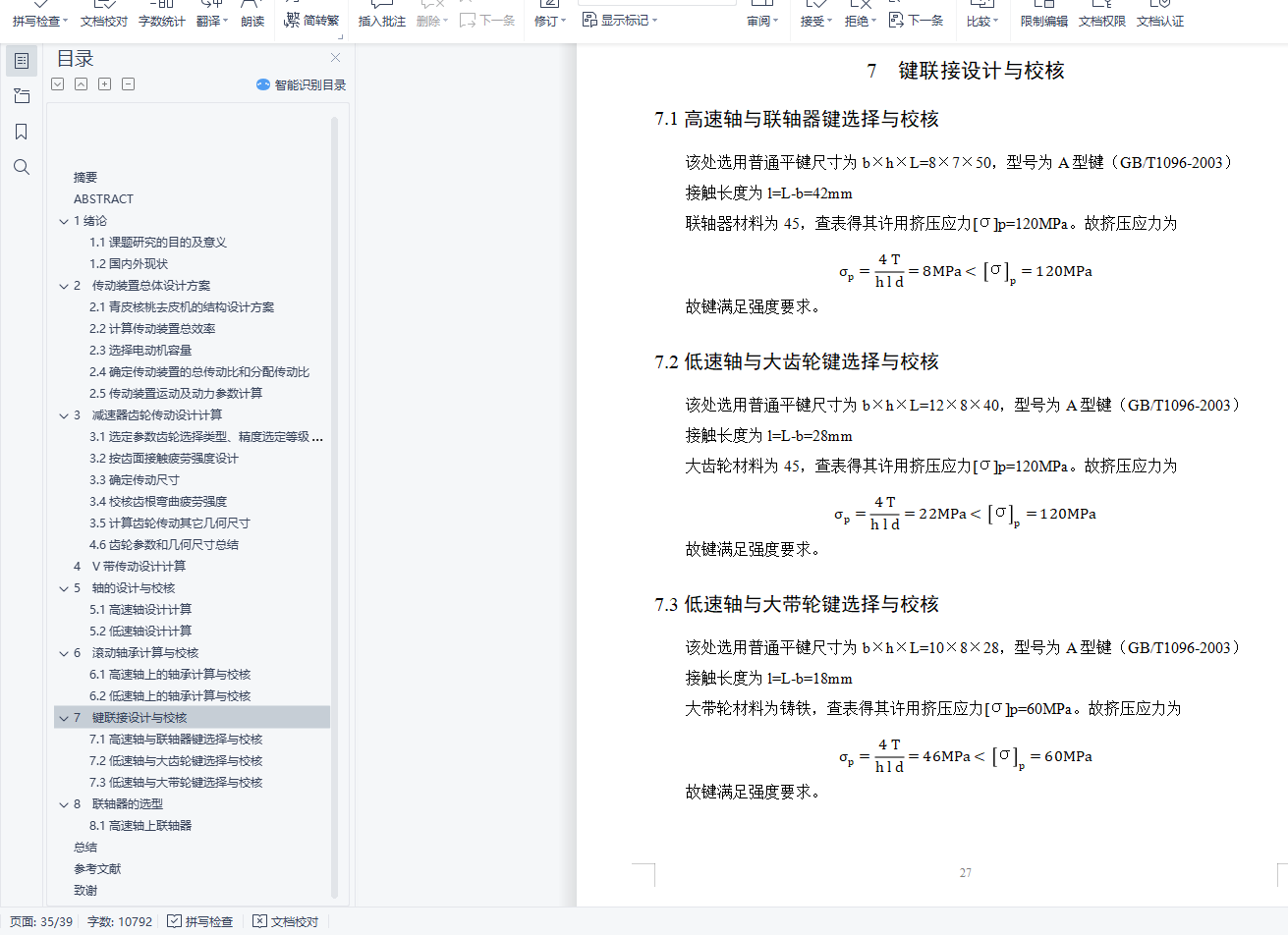Click the '字数: 10792' word count indicator
Screen dimensions: 1288x935
[120, 921]
